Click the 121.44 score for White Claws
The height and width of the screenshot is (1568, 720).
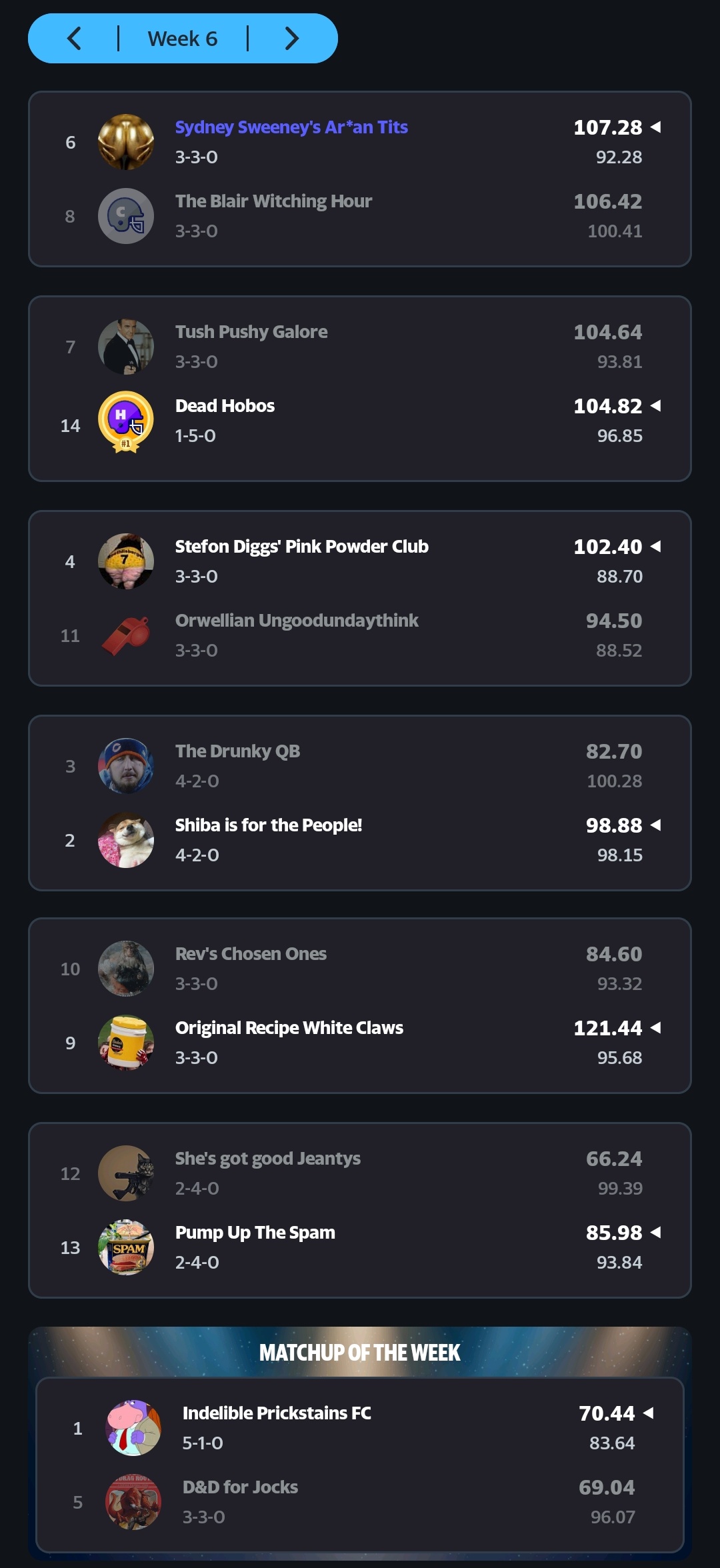607,1028
